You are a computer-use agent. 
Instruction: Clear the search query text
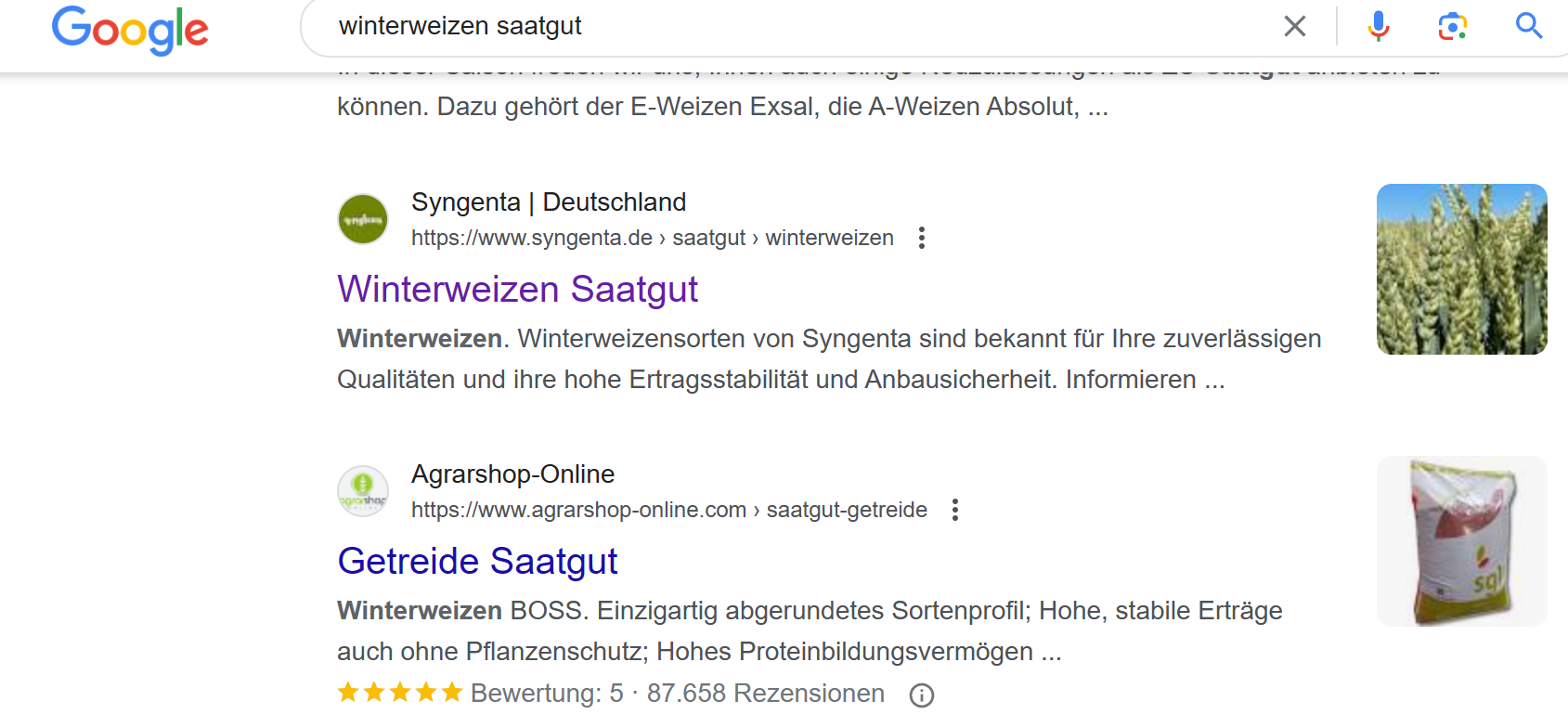(1294, 26)
